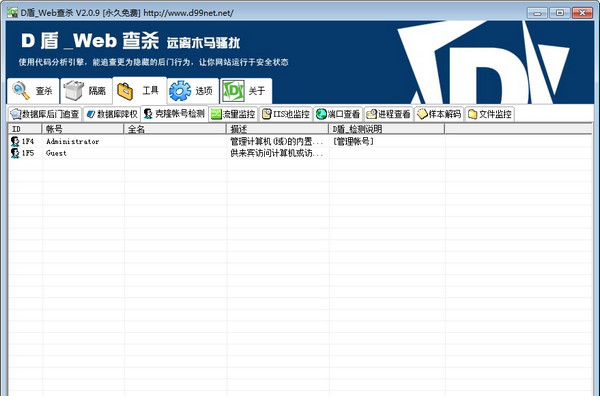Sort by the 全名 column header
600x411 pixels.
point(175,129)
